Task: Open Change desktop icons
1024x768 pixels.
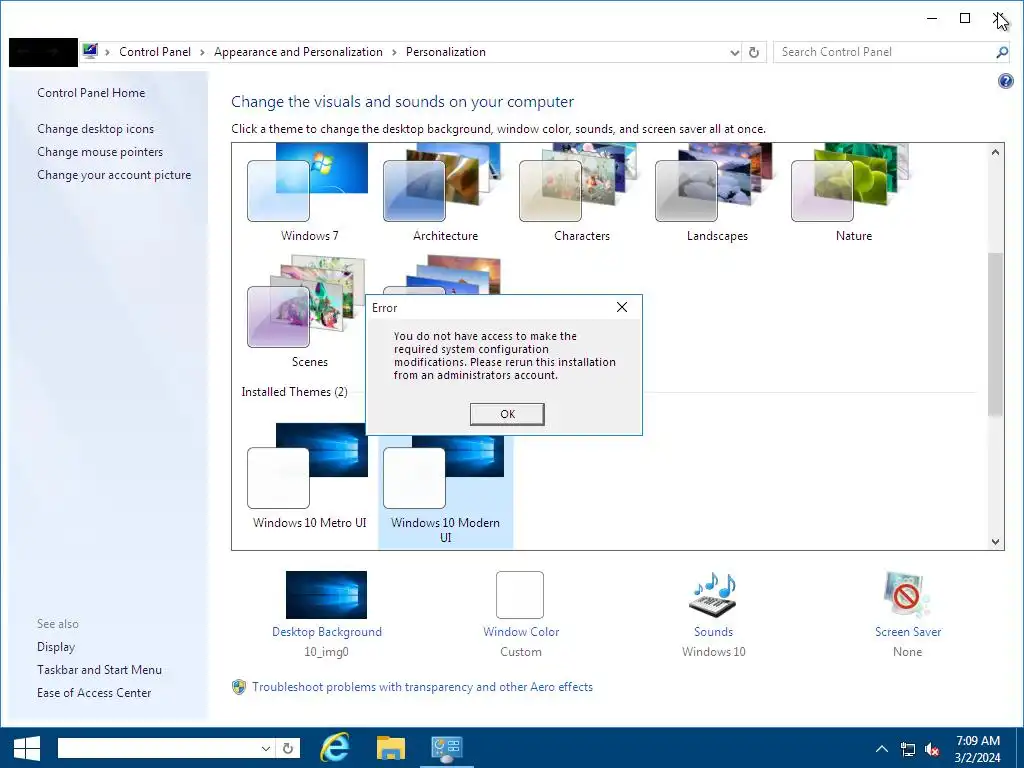Action: pyautogui.click(x=95, y=129)
